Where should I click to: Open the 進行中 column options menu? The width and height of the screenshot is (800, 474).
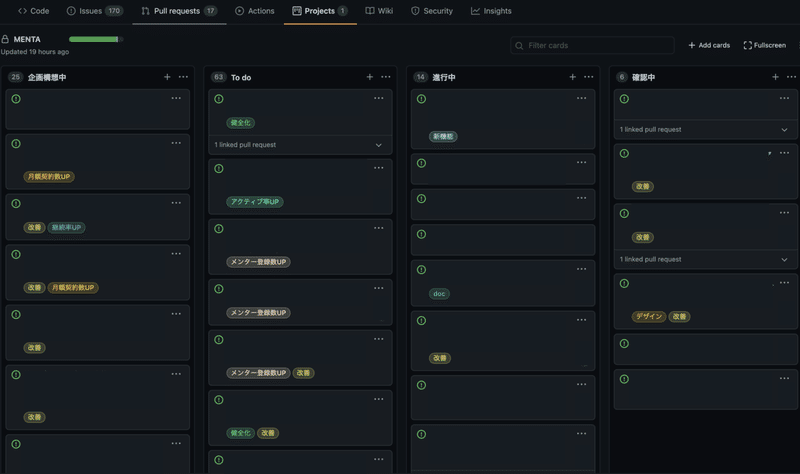[588, 77]
